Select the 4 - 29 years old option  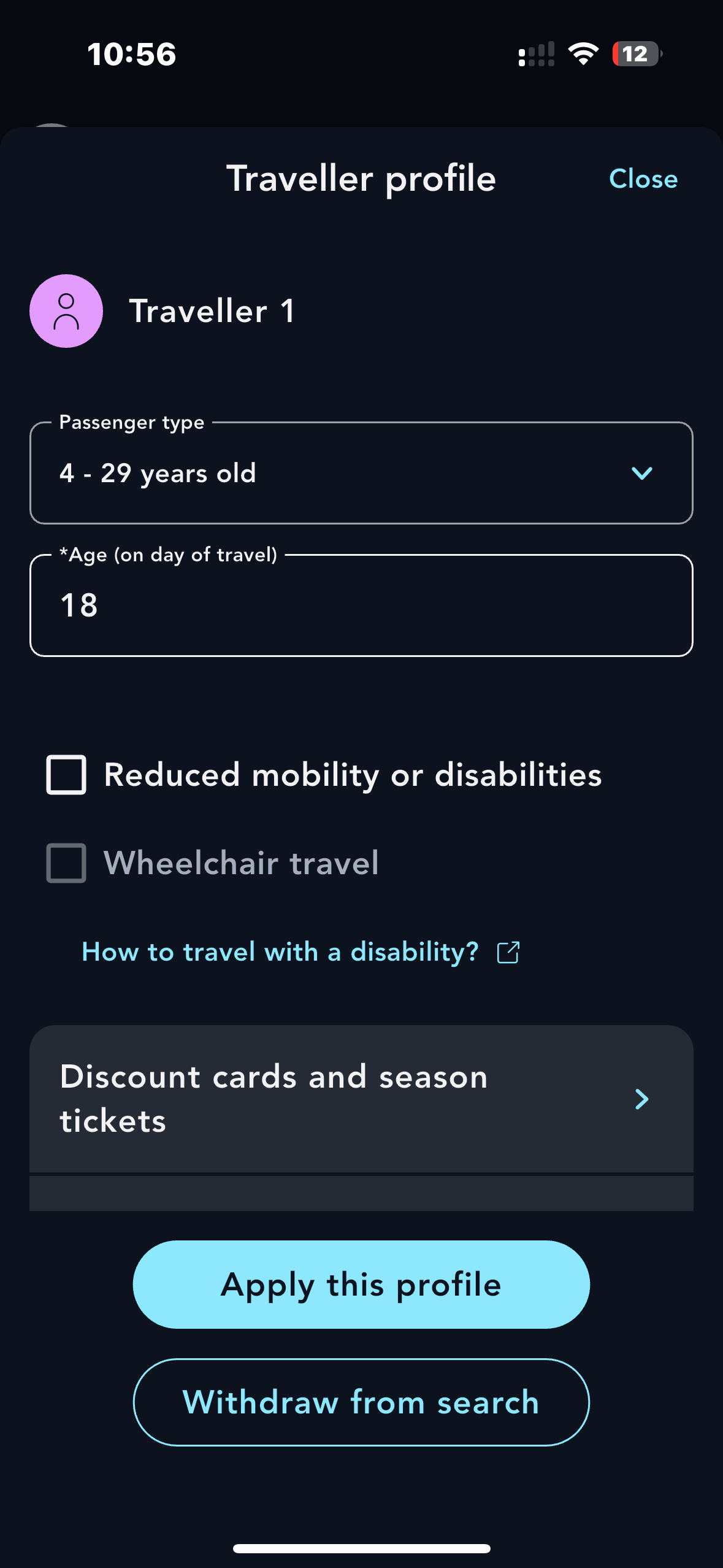tap(158, 474)
